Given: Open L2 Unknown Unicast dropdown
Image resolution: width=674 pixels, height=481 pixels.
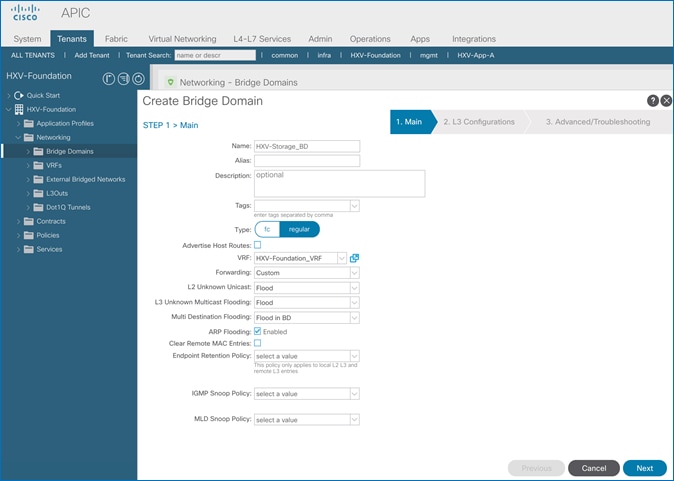Looking at the screenshot, I should (x=355, y=288).
